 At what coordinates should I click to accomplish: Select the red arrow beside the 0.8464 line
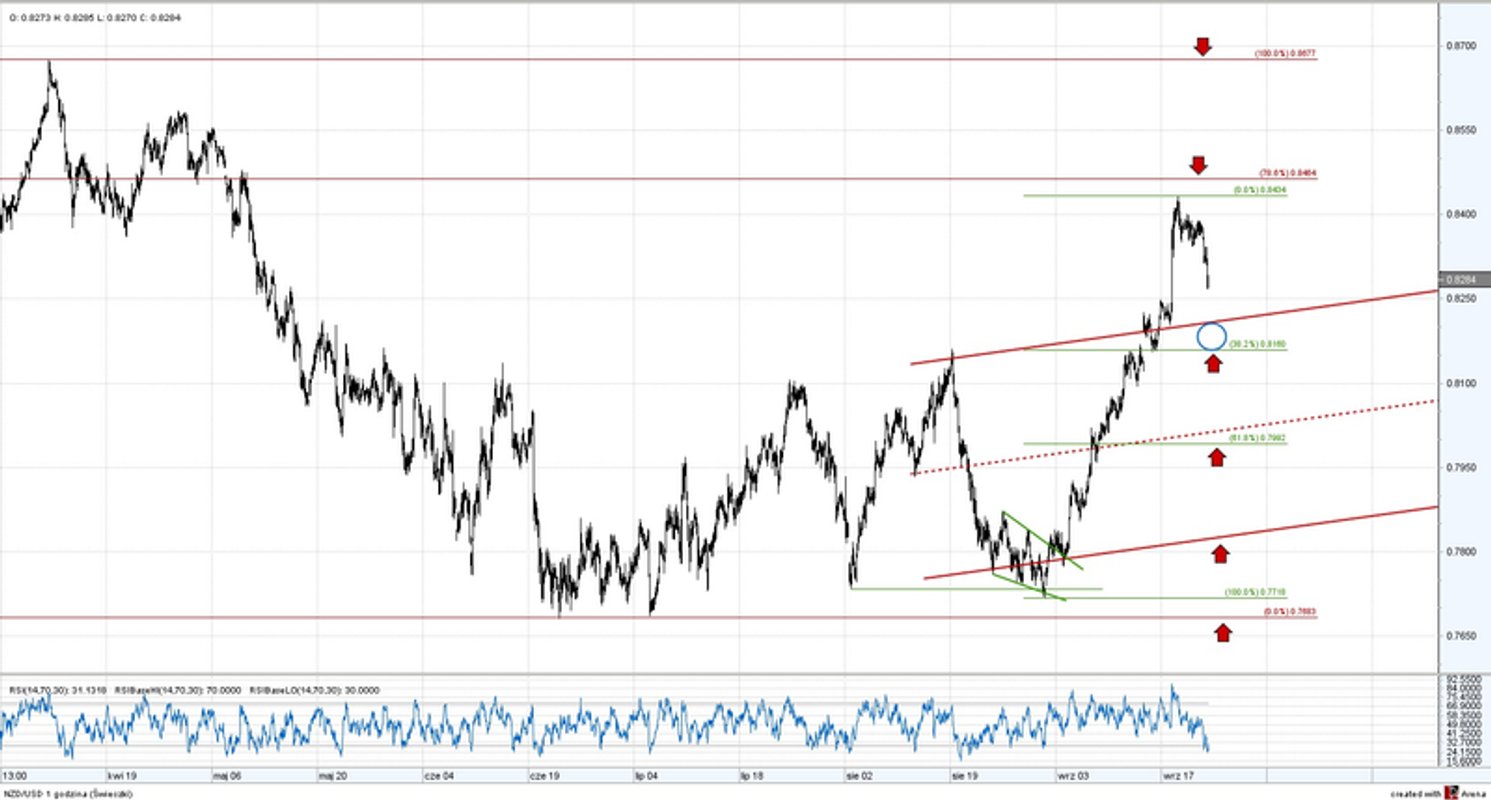click(1198, 164)
